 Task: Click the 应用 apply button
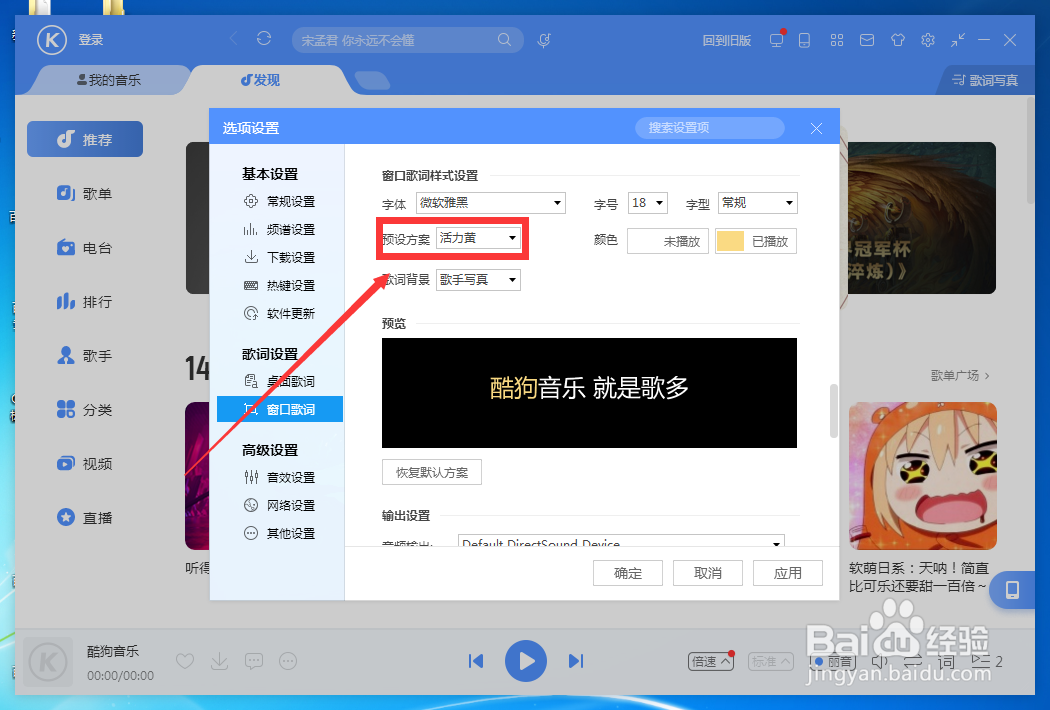[788, 572]
